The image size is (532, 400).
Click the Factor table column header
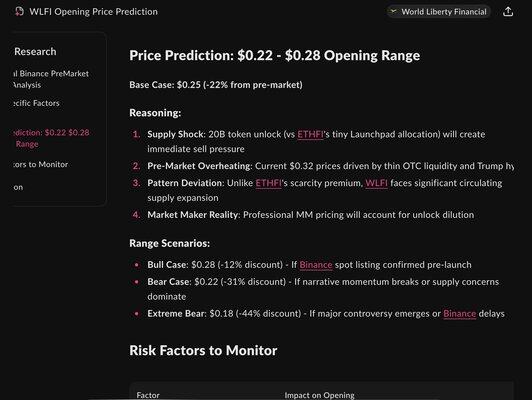click(148, 395)
